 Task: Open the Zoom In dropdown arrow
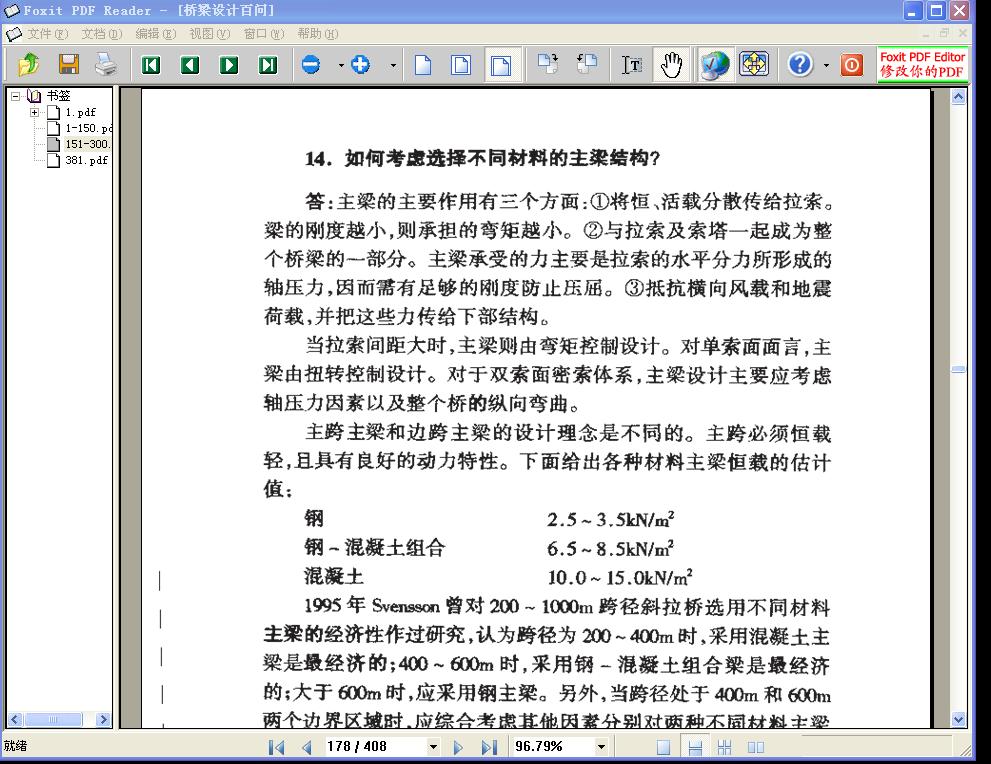click(x=393, y=65)
